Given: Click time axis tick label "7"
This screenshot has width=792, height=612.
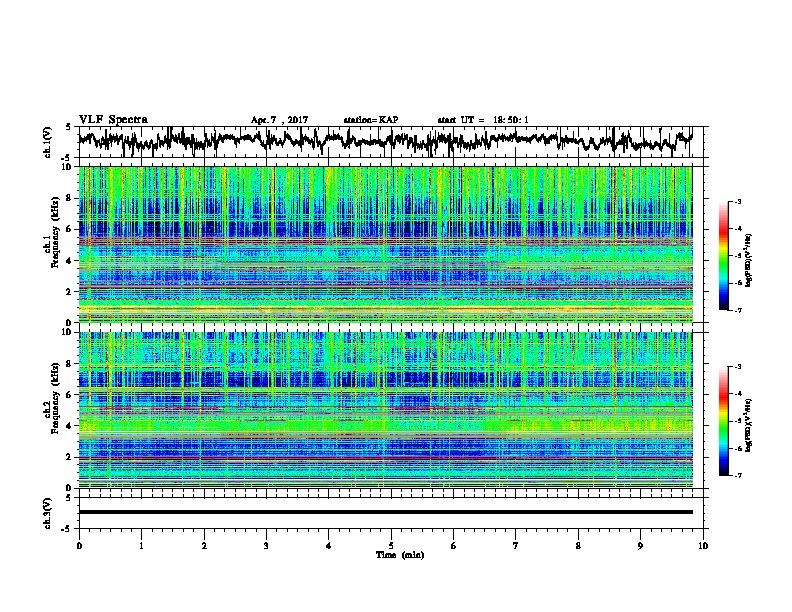Looking at the screenshot, I should [516, 546].
